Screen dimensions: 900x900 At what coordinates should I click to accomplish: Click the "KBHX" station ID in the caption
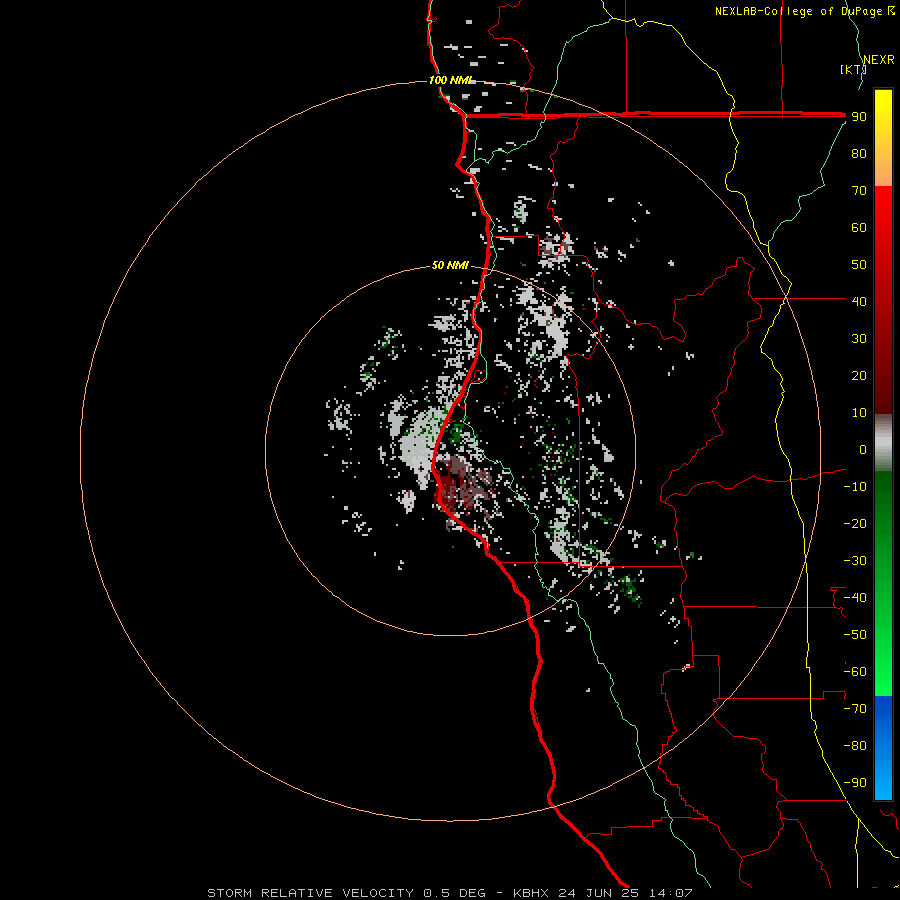(530, 893)
